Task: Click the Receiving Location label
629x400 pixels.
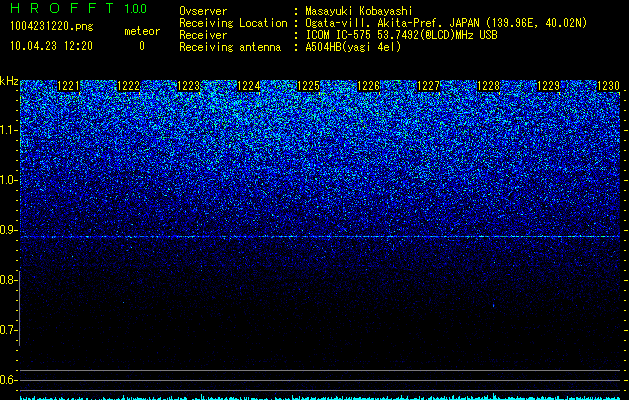Action: (233, 23)
